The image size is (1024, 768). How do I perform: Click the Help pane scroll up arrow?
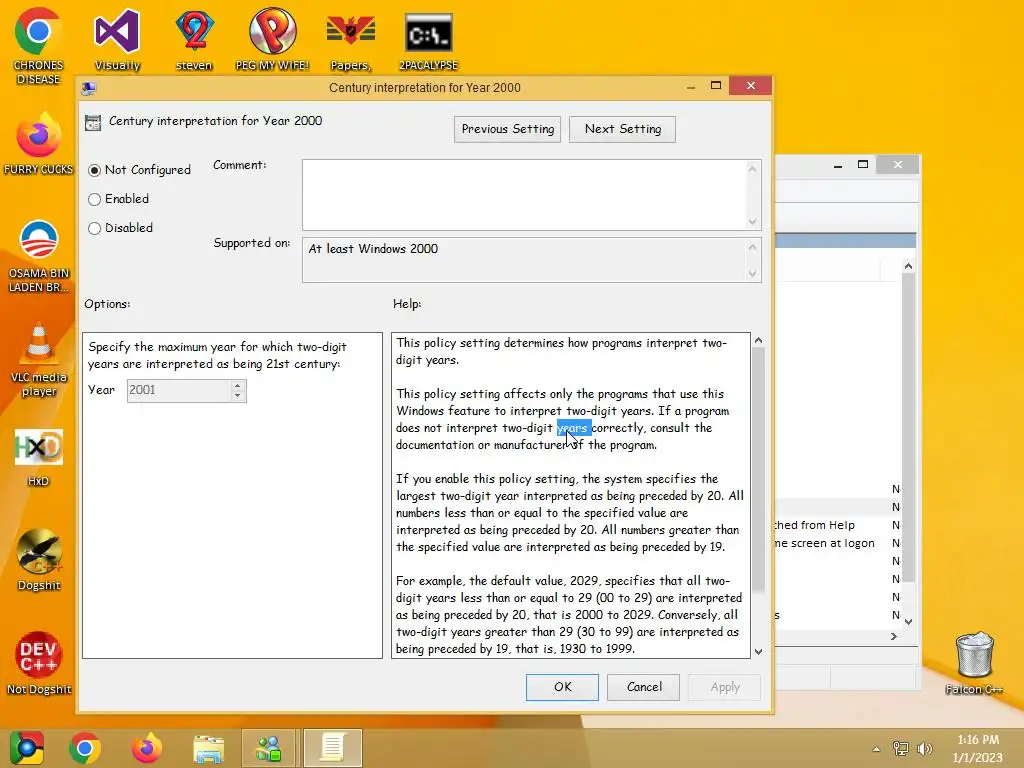click(x=758, y=340)
